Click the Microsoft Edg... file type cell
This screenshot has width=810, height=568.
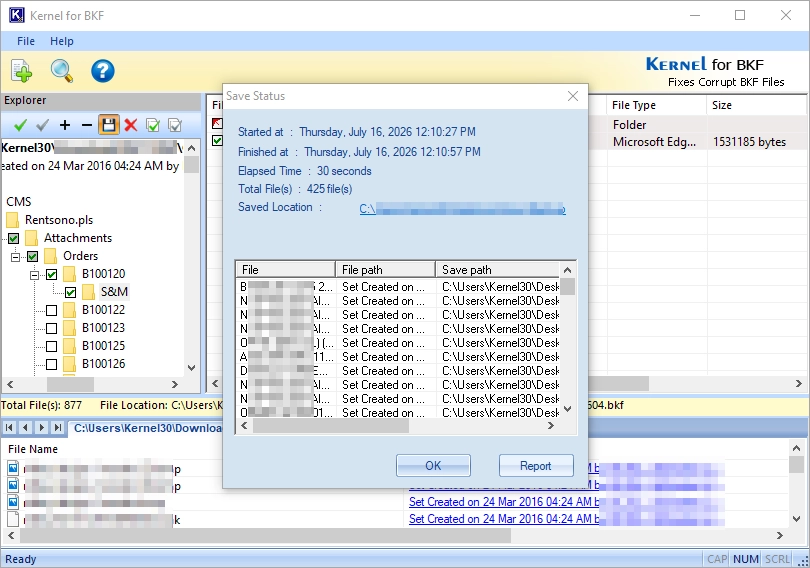pos(654,142)
